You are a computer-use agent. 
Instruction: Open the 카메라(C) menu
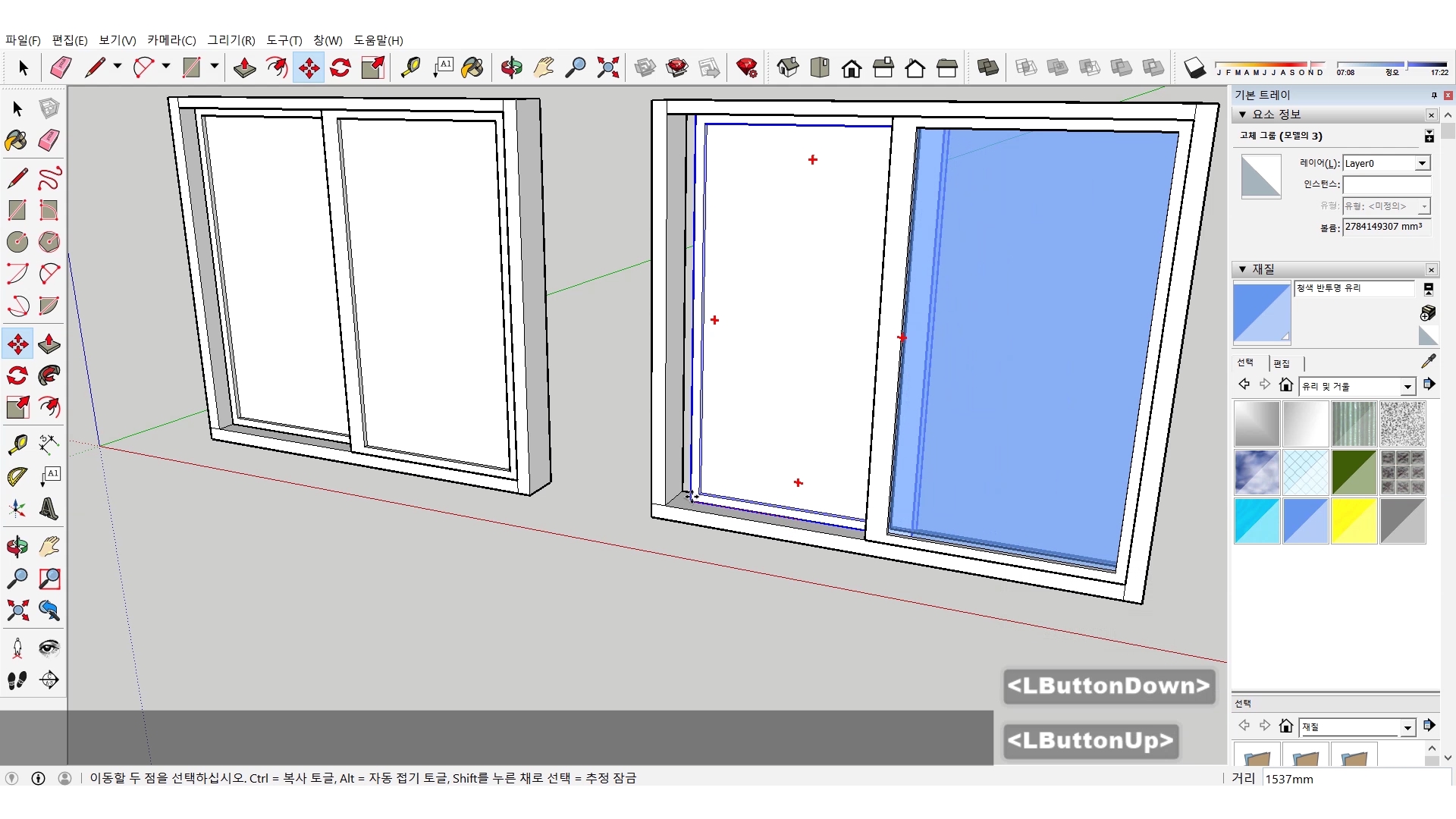(171, 40)
